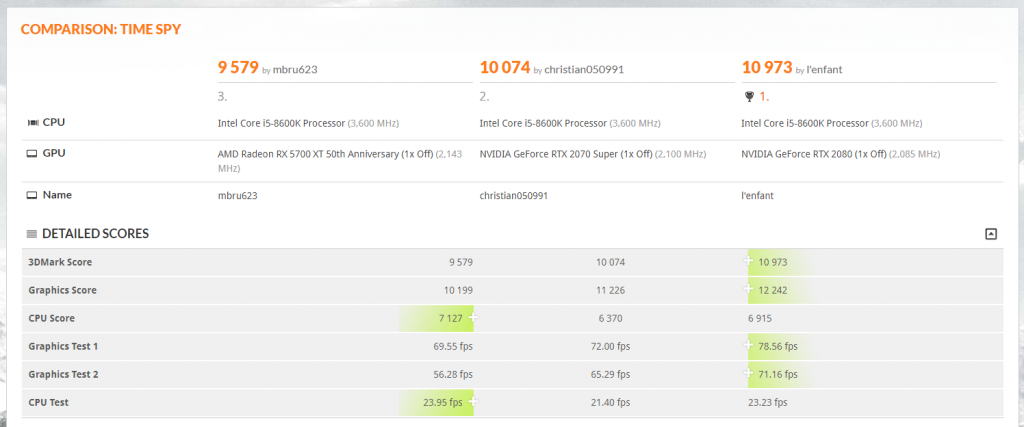Click highlighted Graphics Score 12 242
The image size is (1024, 427).
(773, 290)
